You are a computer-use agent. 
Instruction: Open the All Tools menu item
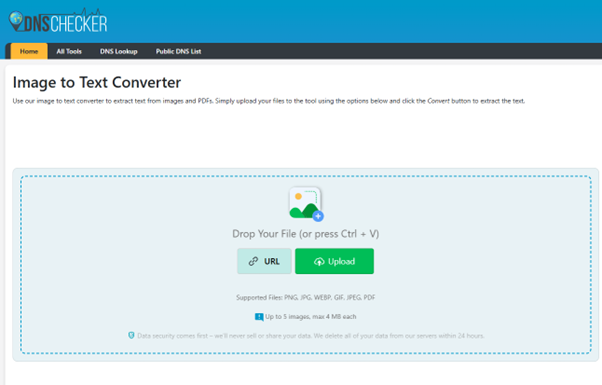(69, 51)
